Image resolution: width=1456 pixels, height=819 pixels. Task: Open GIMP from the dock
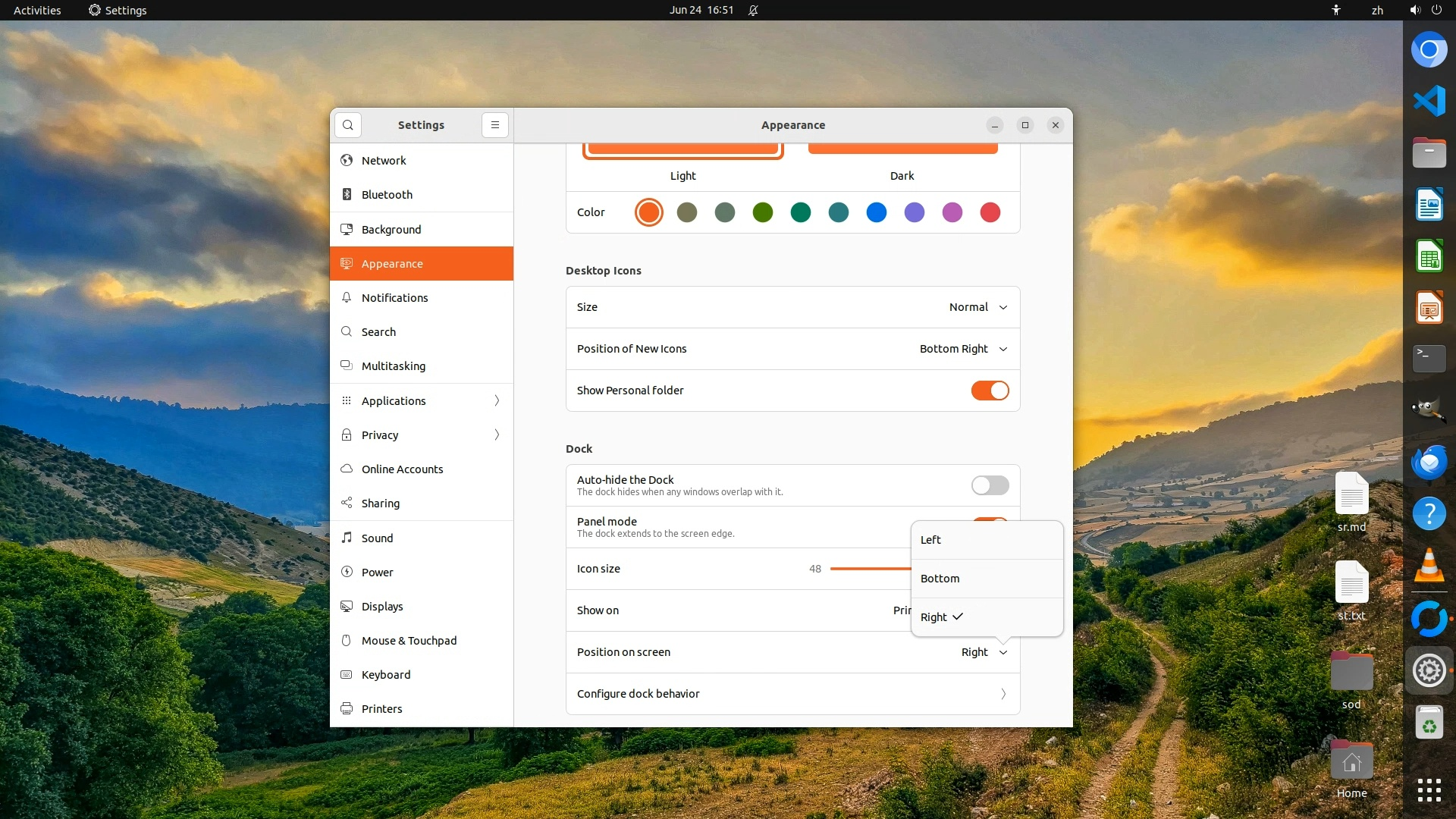pyautogui.click(x=1429, y=410)
